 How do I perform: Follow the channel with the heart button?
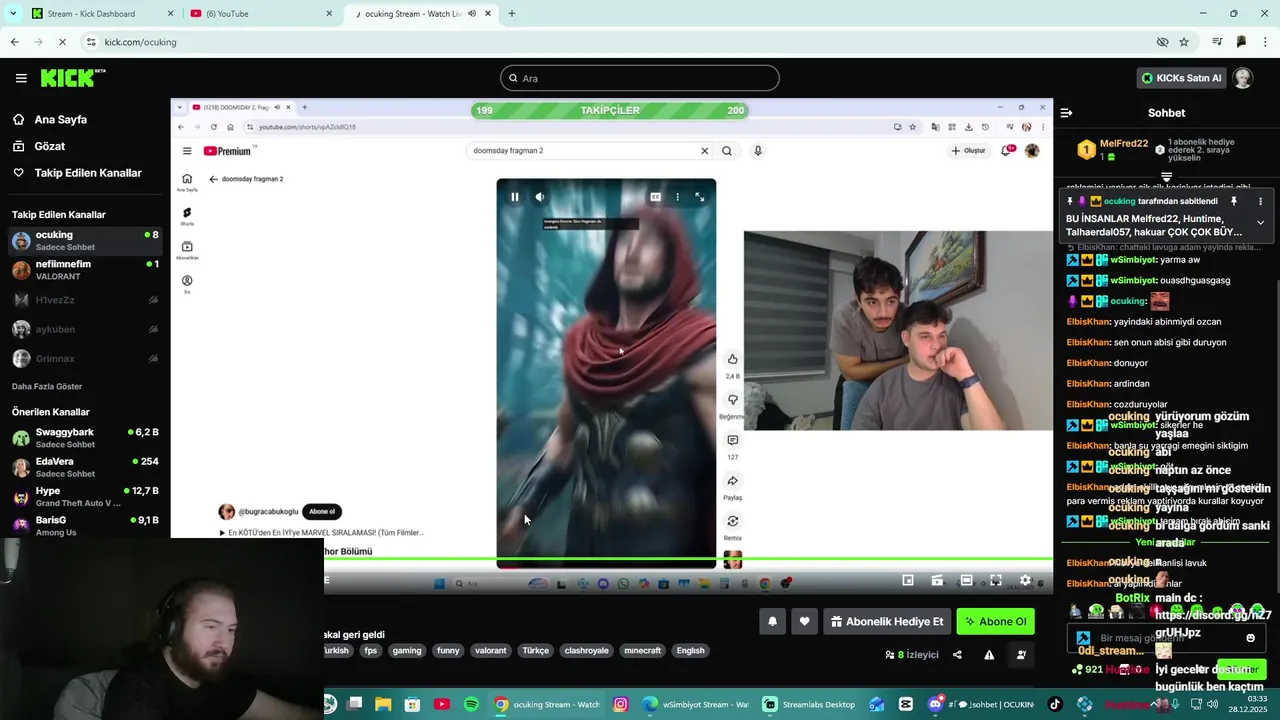click(x=804, y=621)
